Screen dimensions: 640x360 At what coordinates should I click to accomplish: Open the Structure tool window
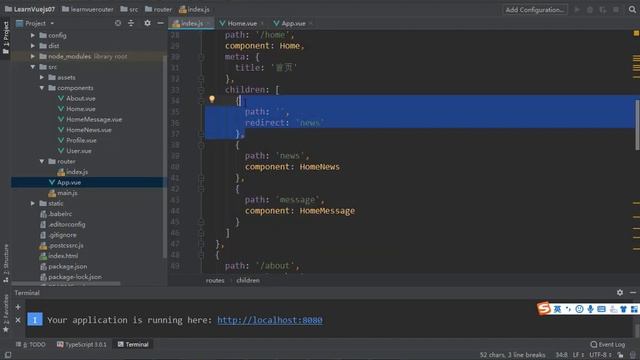6,263
